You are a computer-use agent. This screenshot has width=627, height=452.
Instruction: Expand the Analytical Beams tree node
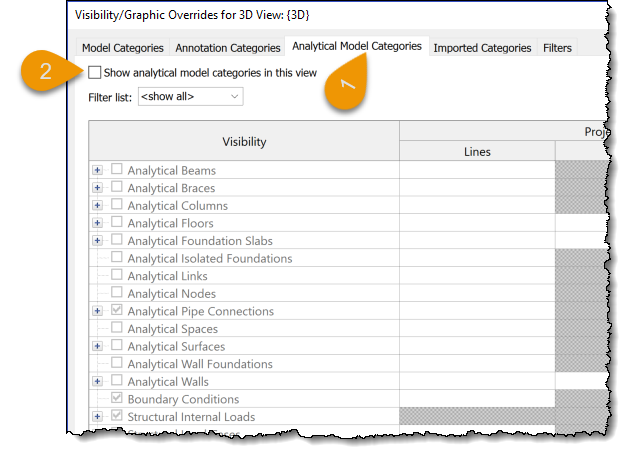[98, 171]
